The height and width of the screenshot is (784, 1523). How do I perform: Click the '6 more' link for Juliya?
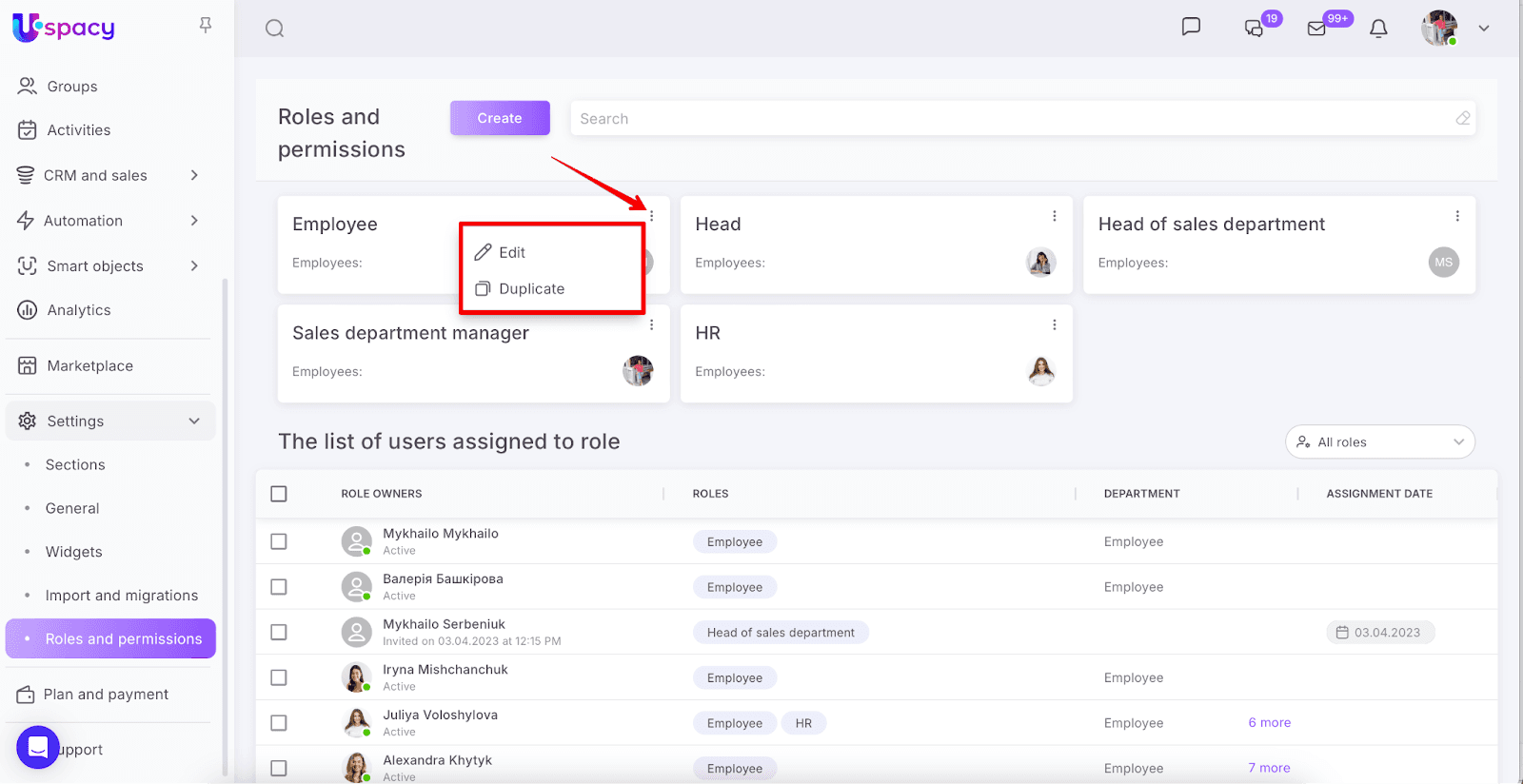click(x=1269, y=723)
